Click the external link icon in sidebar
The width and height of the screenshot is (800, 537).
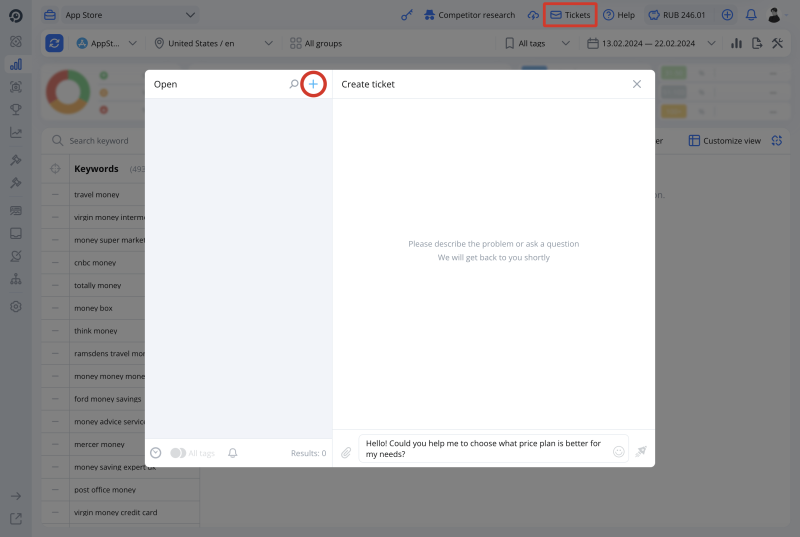click(x=16, y=519)
